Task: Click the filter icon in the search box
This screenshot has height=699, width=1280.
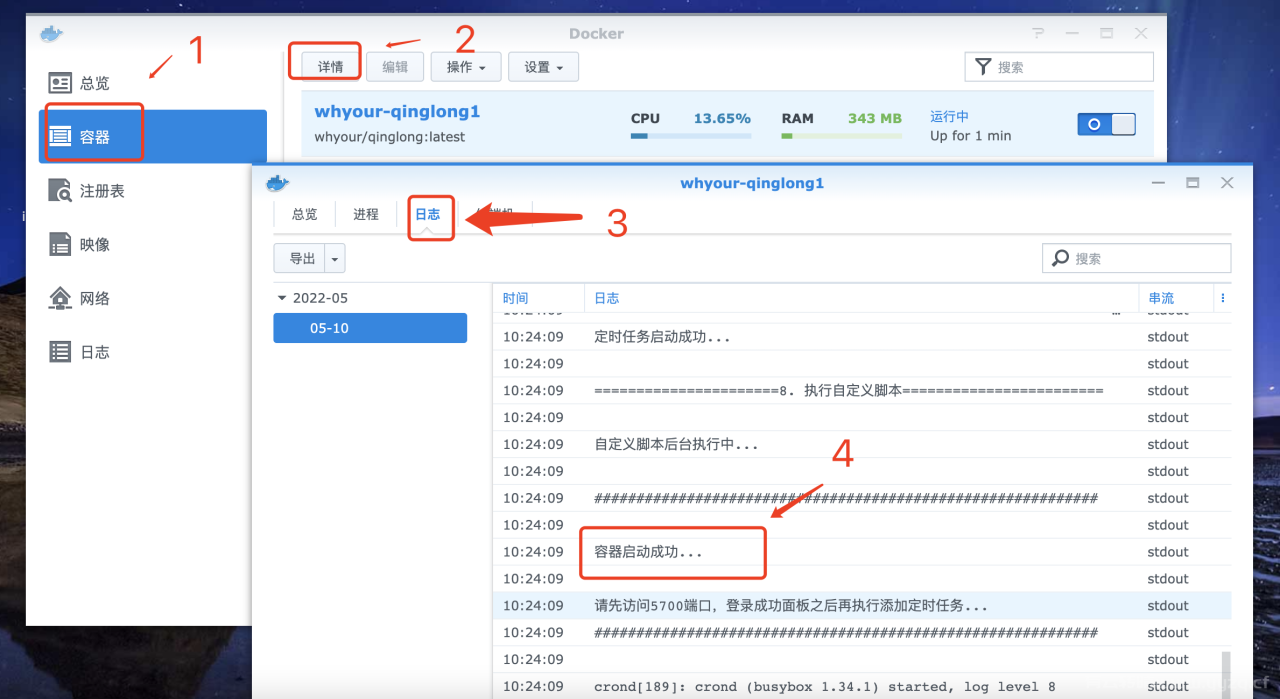Action: coord(983,66)
